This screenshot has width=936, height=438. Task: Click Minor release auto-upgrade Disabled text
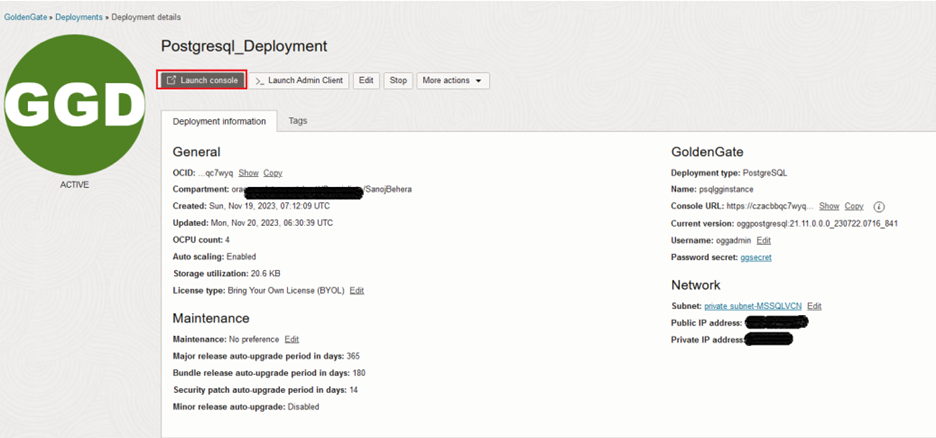click(303, 407)
